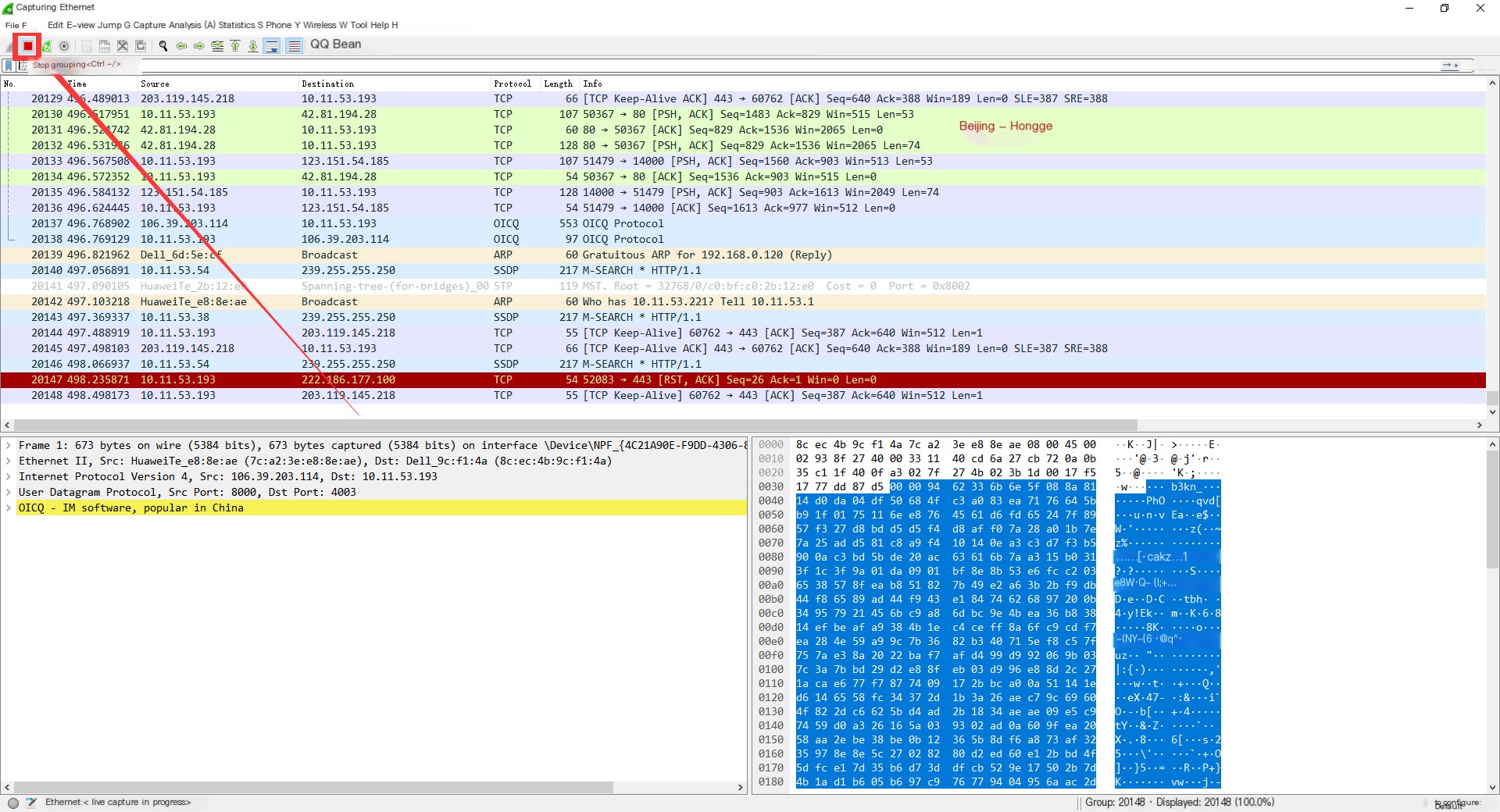Reload the capture file icon

(x=141, y=46)
